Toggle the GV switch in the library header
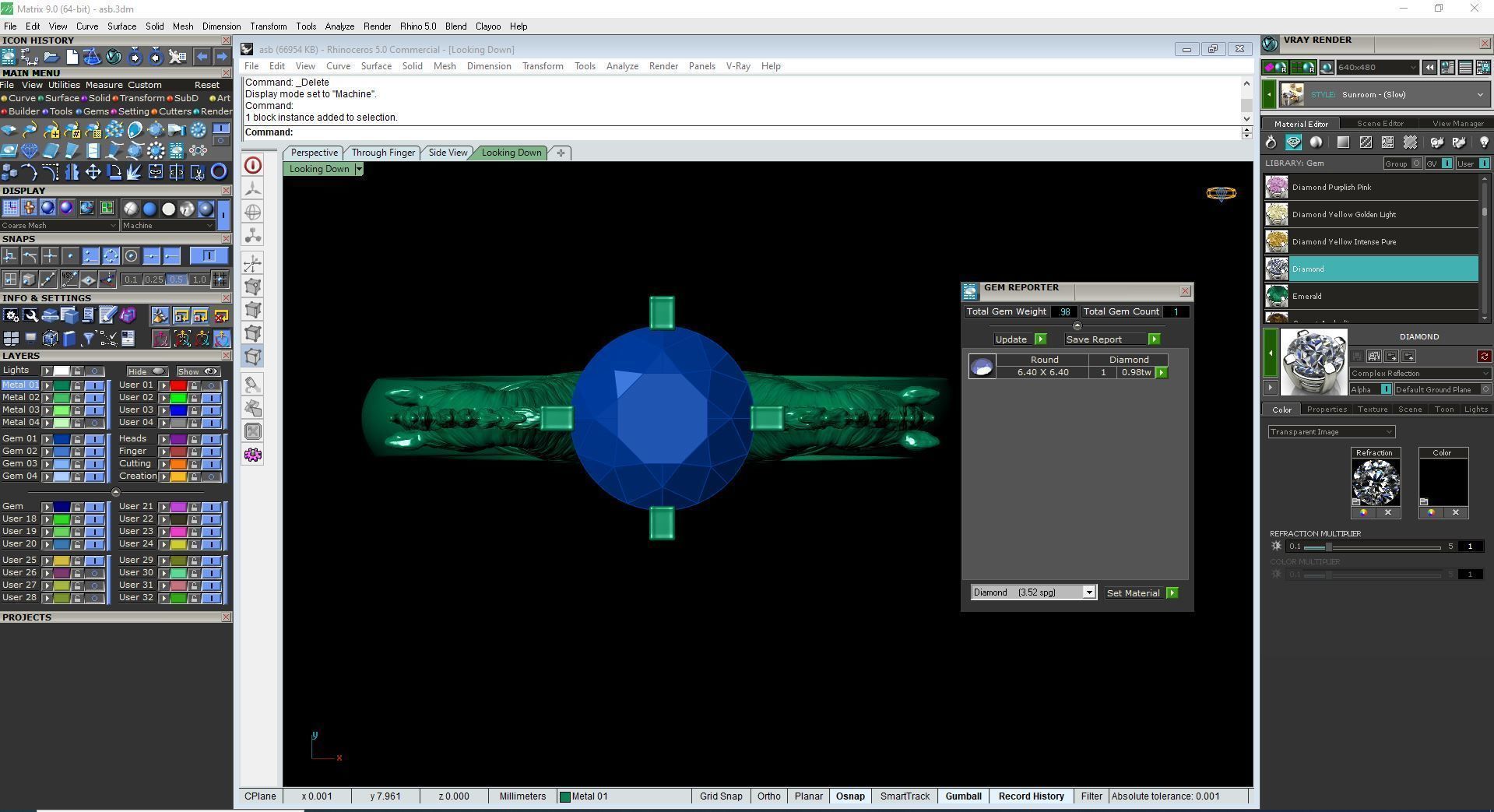 pos(1447,163)
